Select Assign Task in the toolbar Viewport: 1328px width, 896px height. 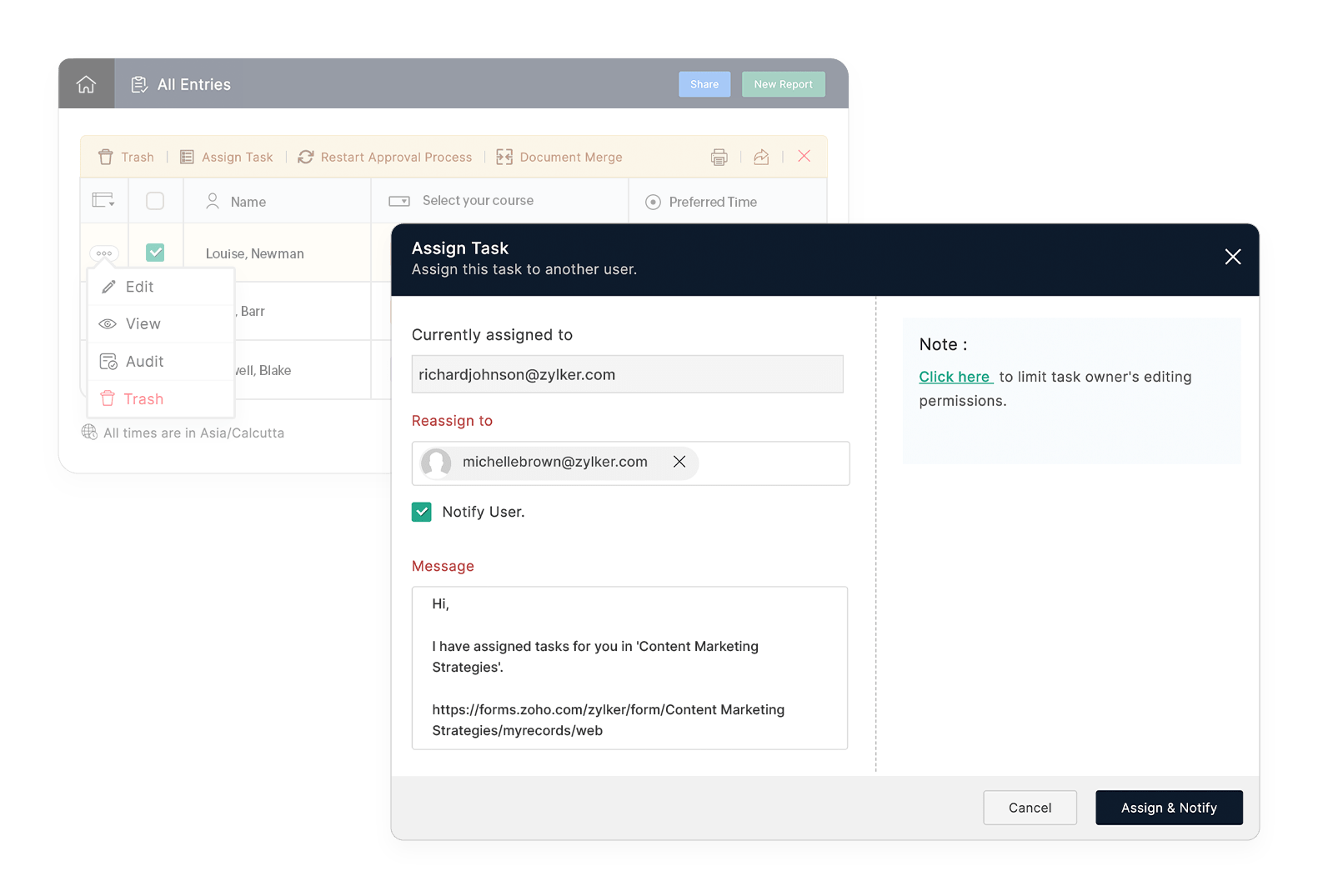pyautogui.click(x=227, y=157)
